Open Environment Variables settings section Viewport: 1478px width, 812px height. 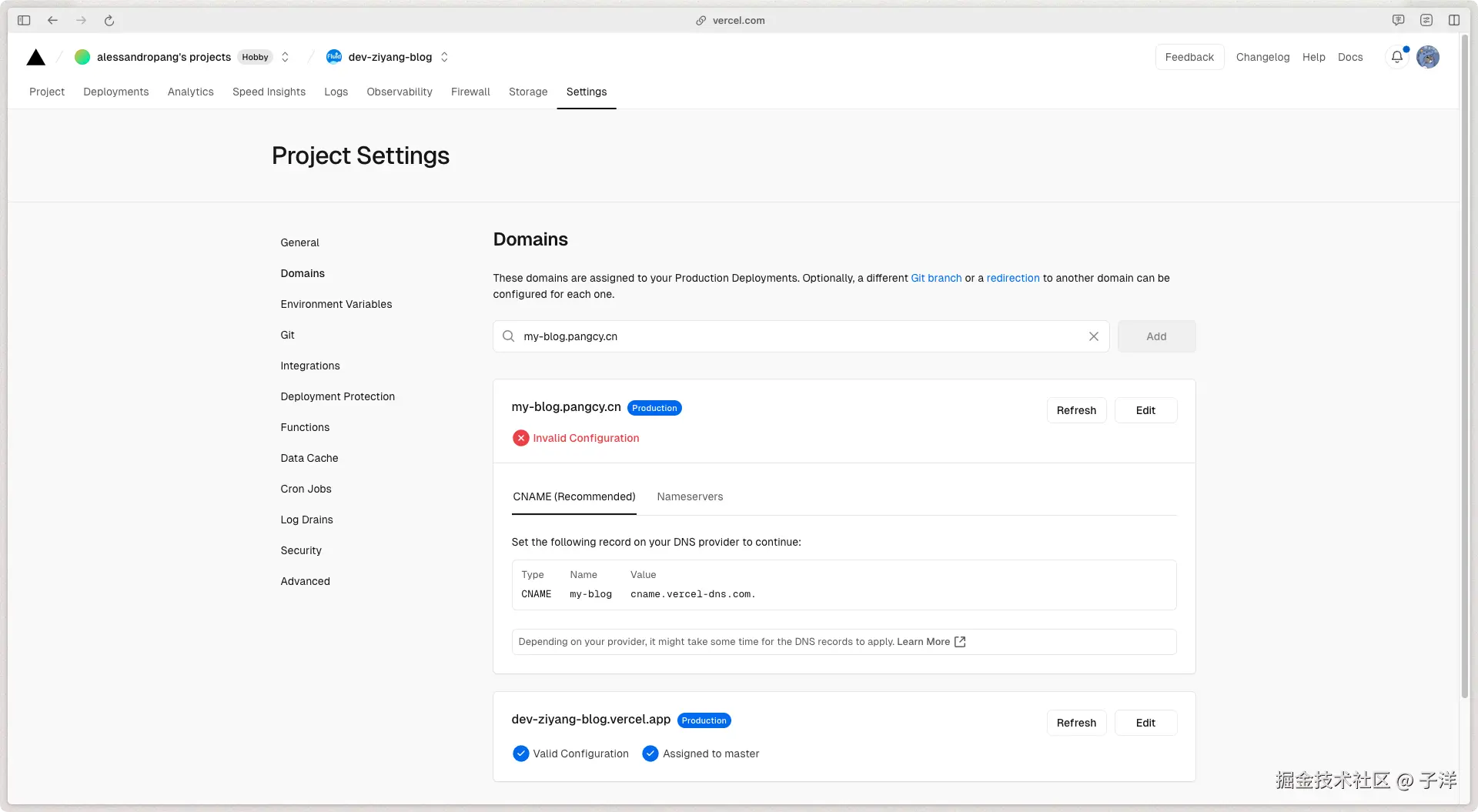pos(336,304)
